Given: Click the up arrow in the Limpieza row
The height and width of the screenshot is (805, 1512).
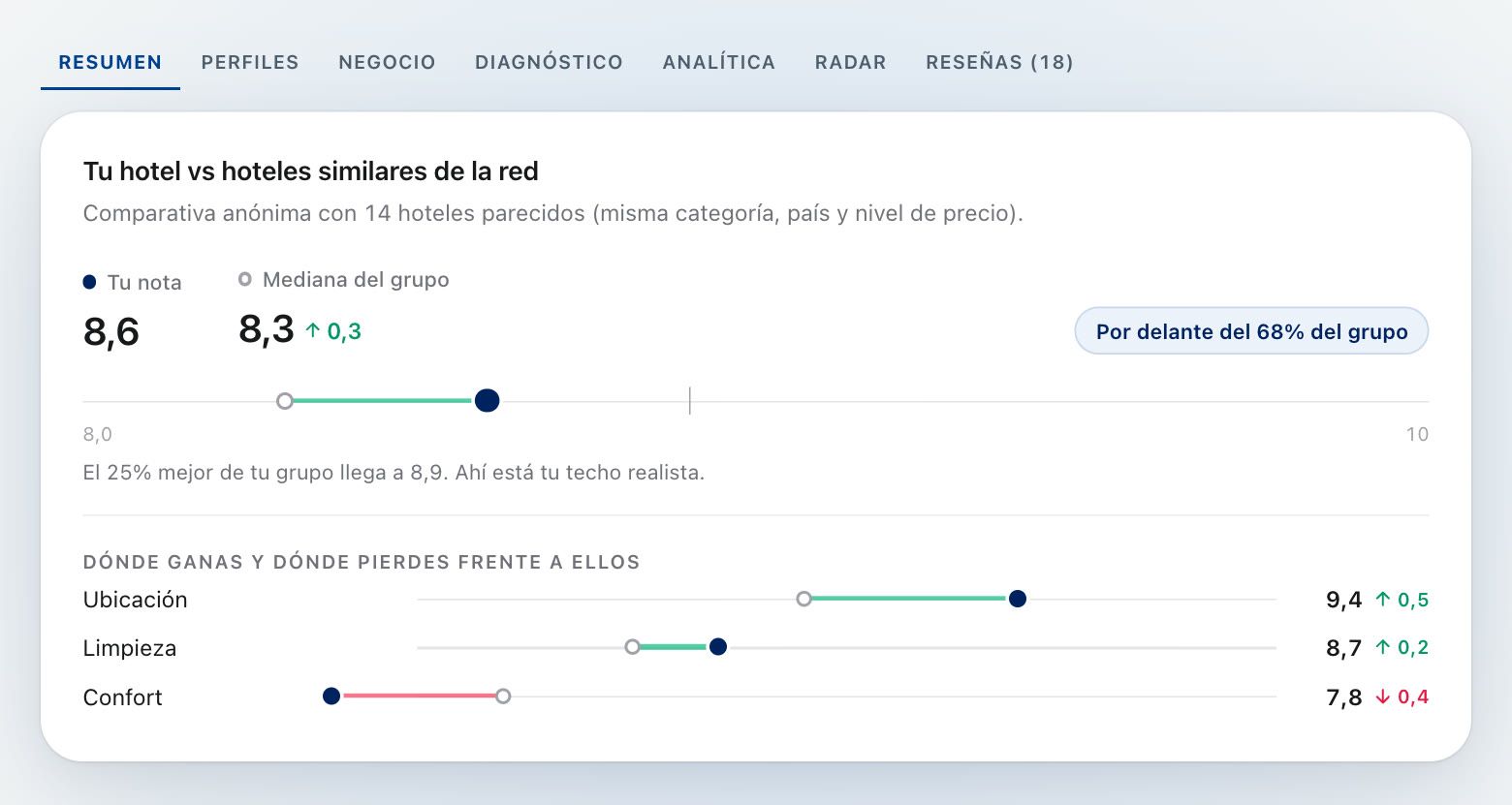Looking at the screenshot, I should (1383, 647).
